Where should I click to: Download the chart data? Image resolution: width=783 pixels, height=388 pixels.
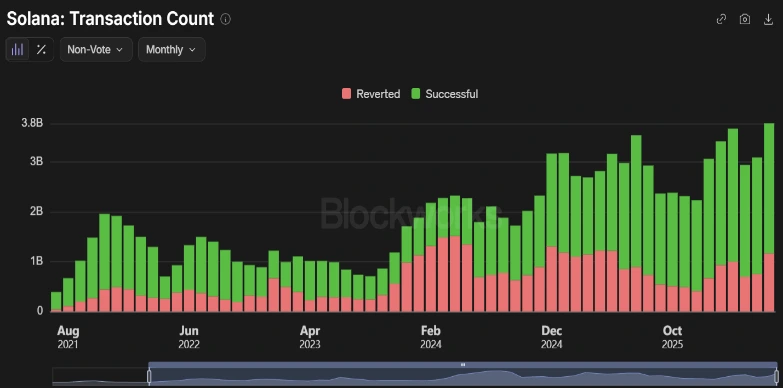769,19
